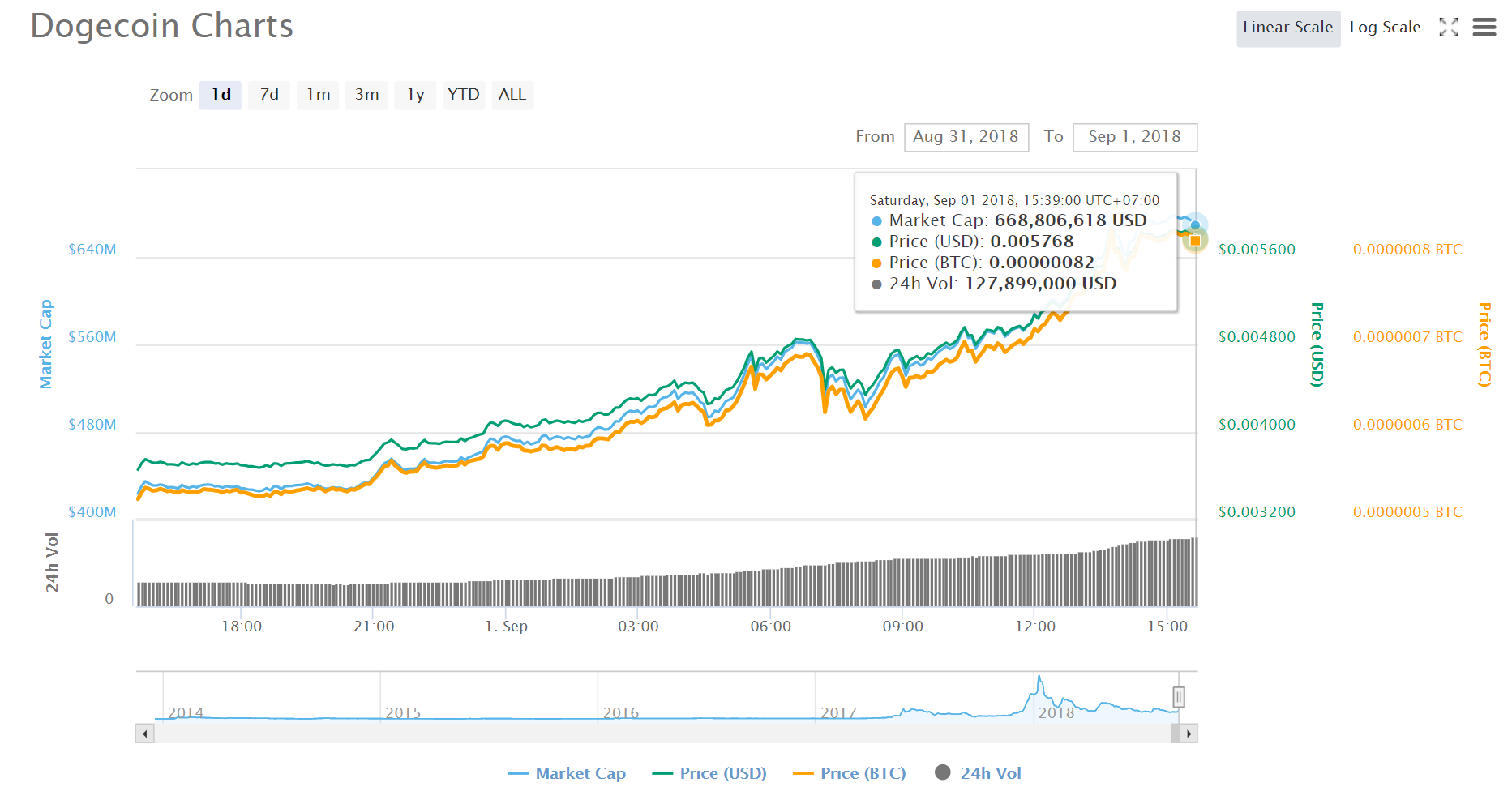This screenshot has width=1512, height=787.
Task: Click tooltip Price (USD) value 0.005768
Action: 1031,242
